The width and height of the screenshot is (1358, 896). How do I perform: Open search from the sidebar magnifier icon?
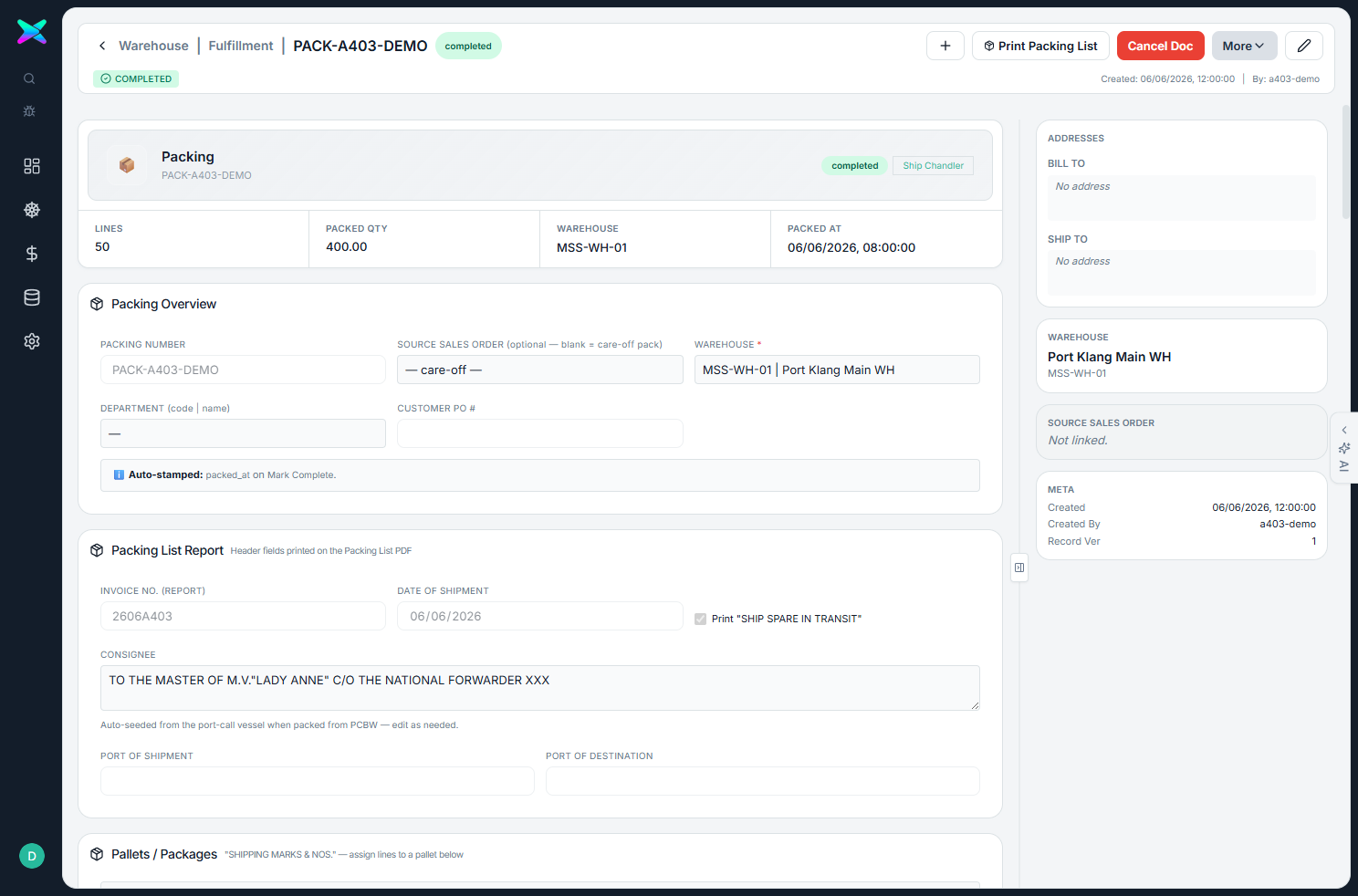tap(29, 78)
